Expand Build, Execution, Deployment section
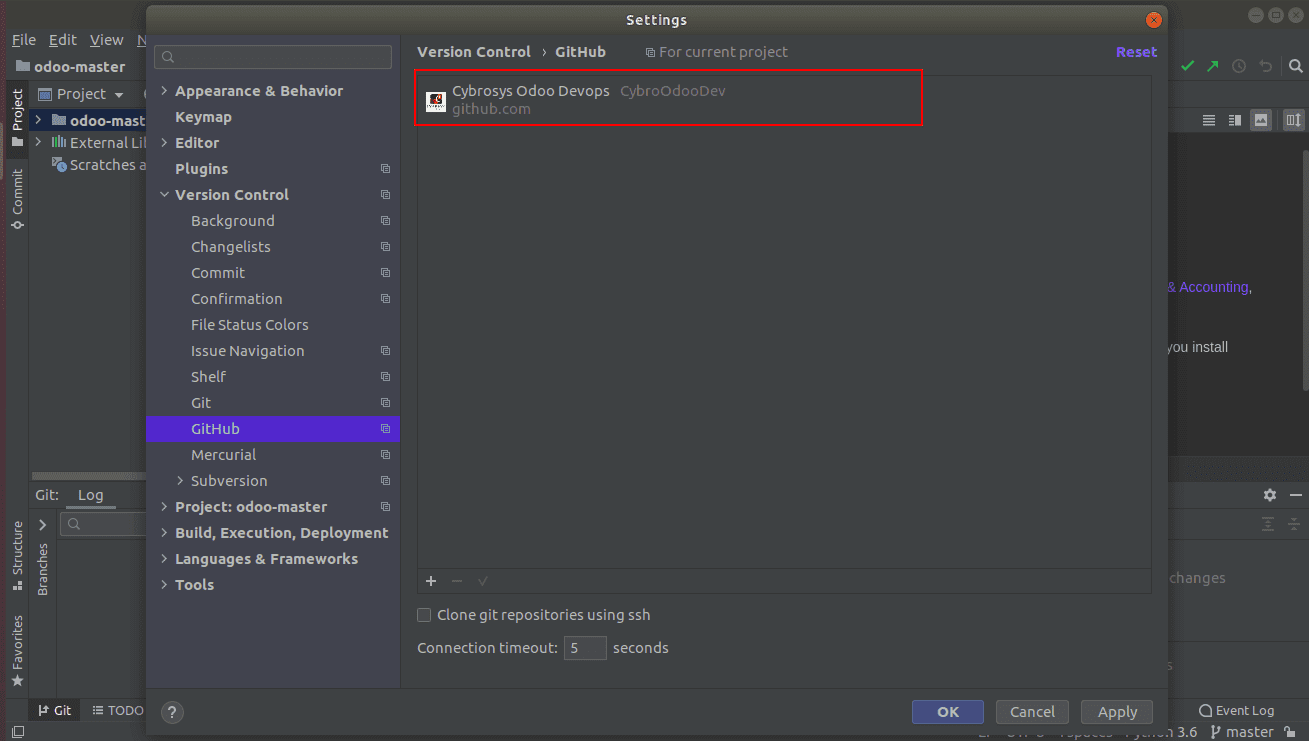 click(x=164, y=533)
